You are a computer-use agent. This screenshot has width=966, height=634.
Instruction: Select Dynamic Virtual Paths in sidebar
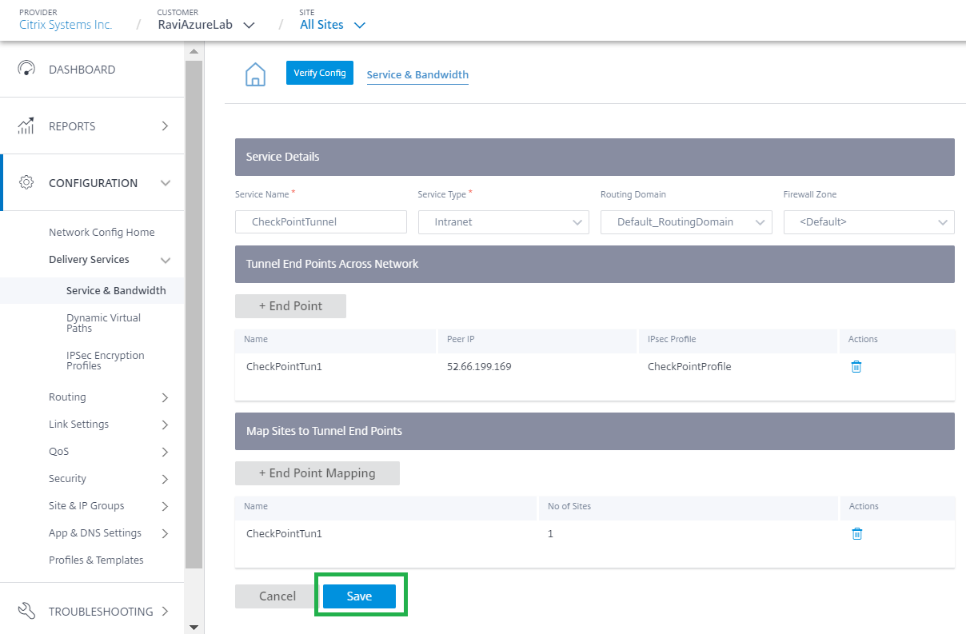coord(104,323)
